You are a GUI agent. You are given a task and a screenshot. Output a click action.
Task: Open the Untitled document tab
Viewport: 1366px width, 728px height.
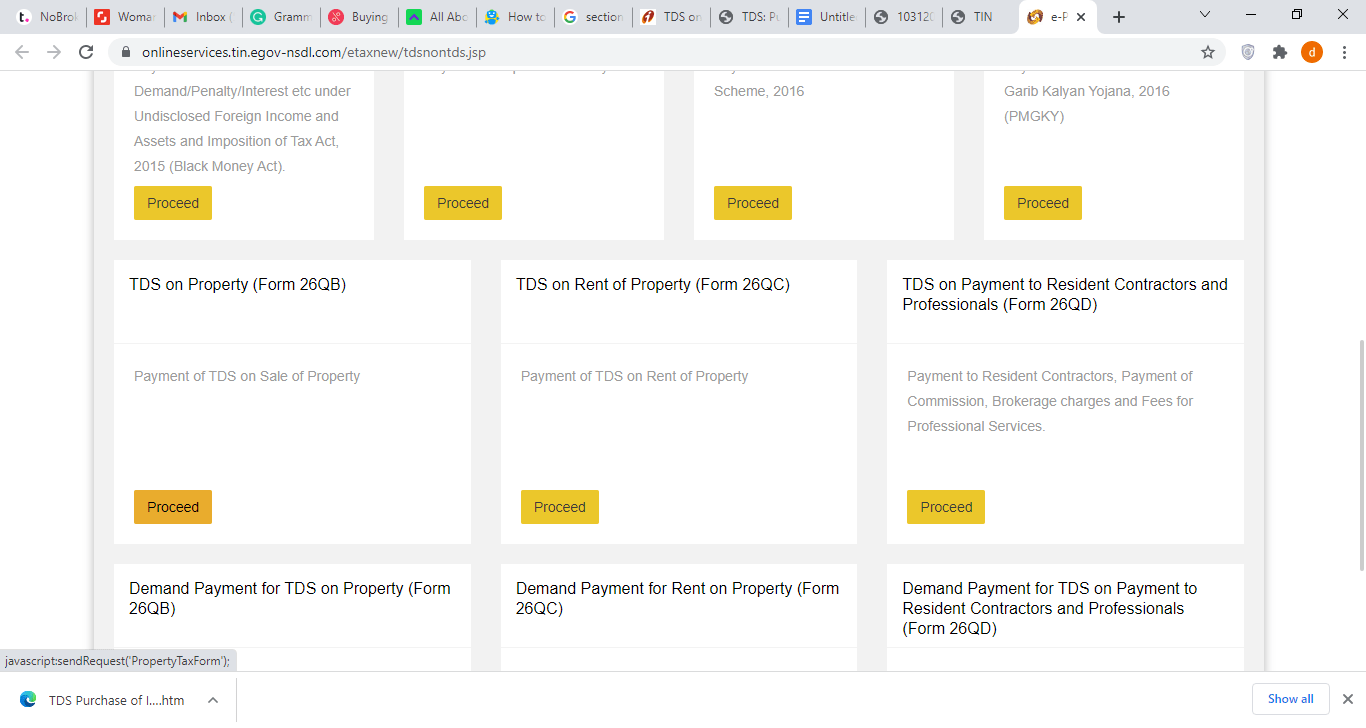tap(827, 16)
